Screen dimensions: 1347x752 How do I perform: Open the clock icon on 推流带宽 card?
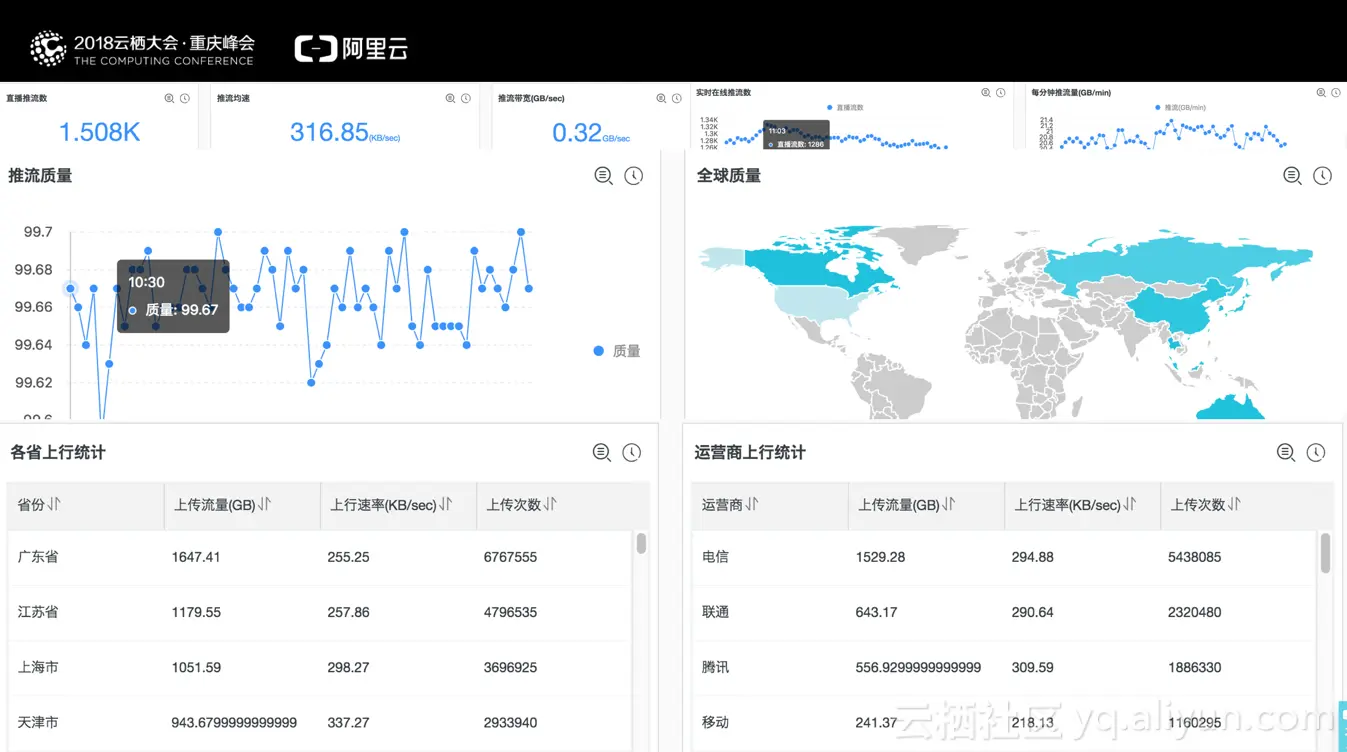point(677,98)
